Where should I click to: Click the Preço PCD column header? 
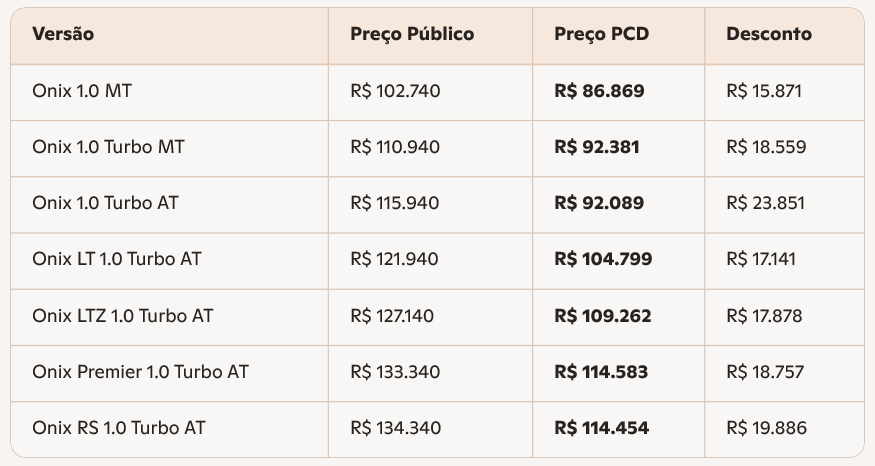pyautogui.click(x=601, y=34)
